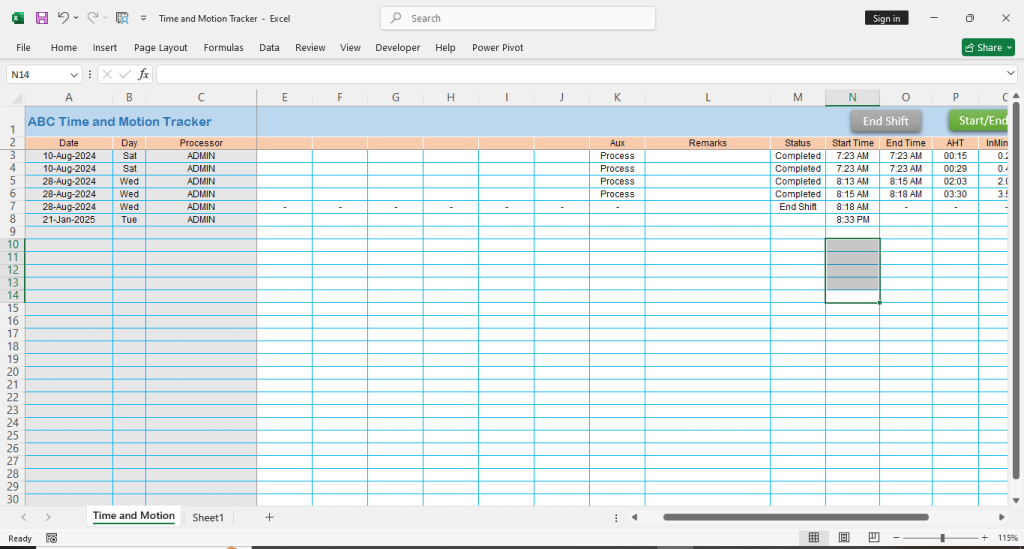The height and width of the screenshot is (549, 1024).
Task: Open the Formulas ribbon tab
Action: [x=223, y=47]
